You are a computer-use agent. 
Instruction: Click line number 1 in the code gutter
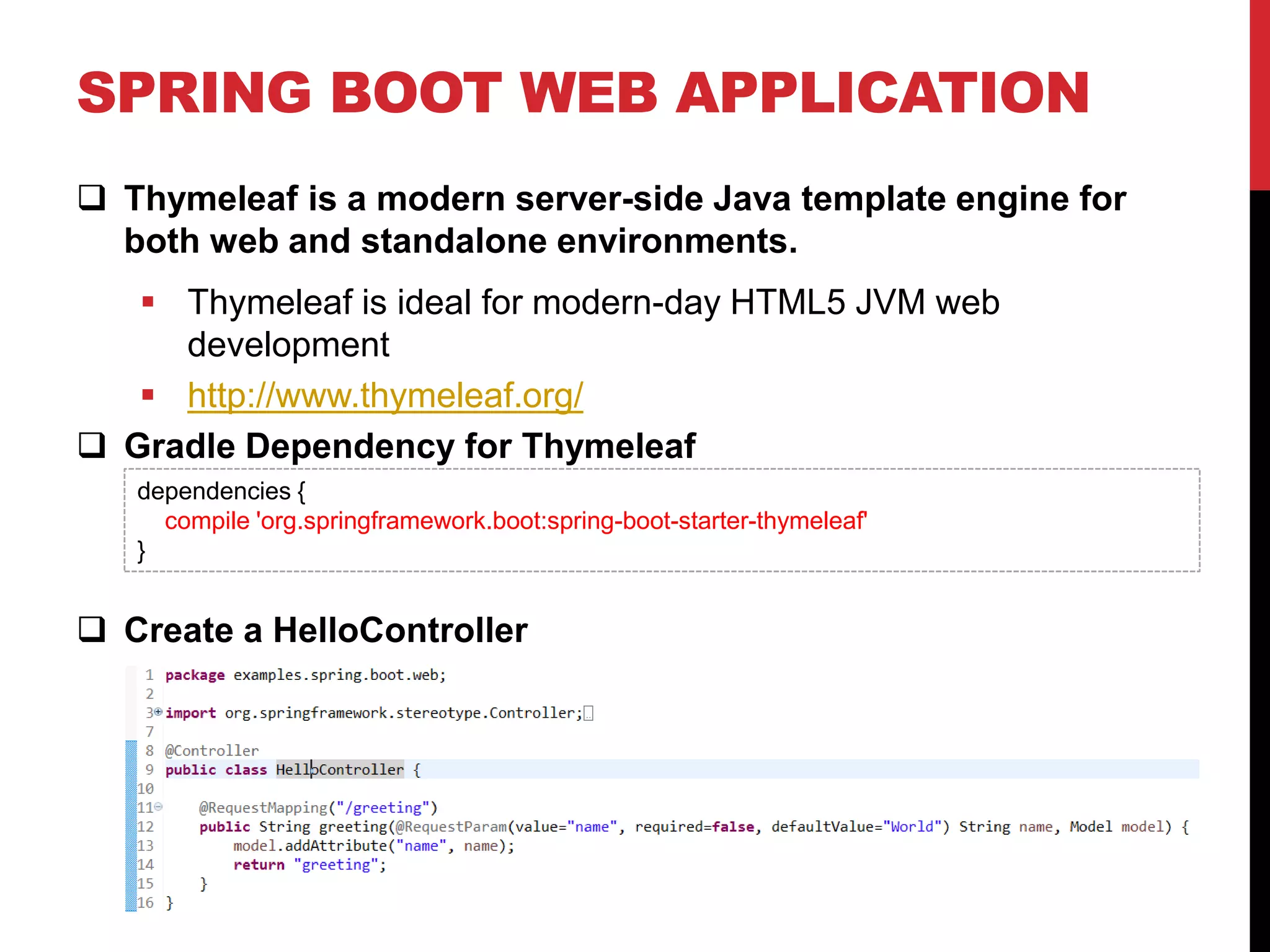point(149,674)
